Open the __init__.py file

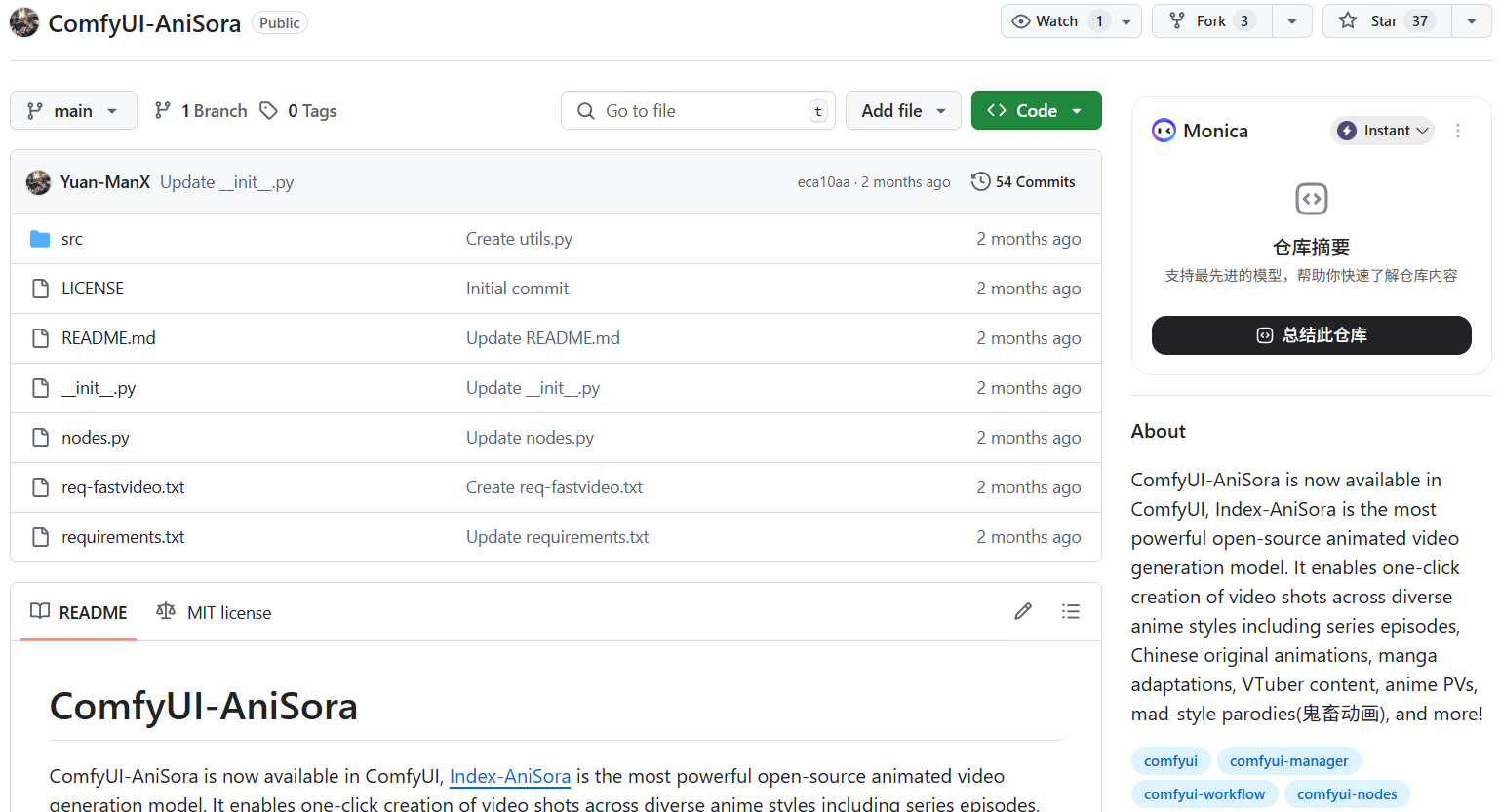click(x=99, y=388)
